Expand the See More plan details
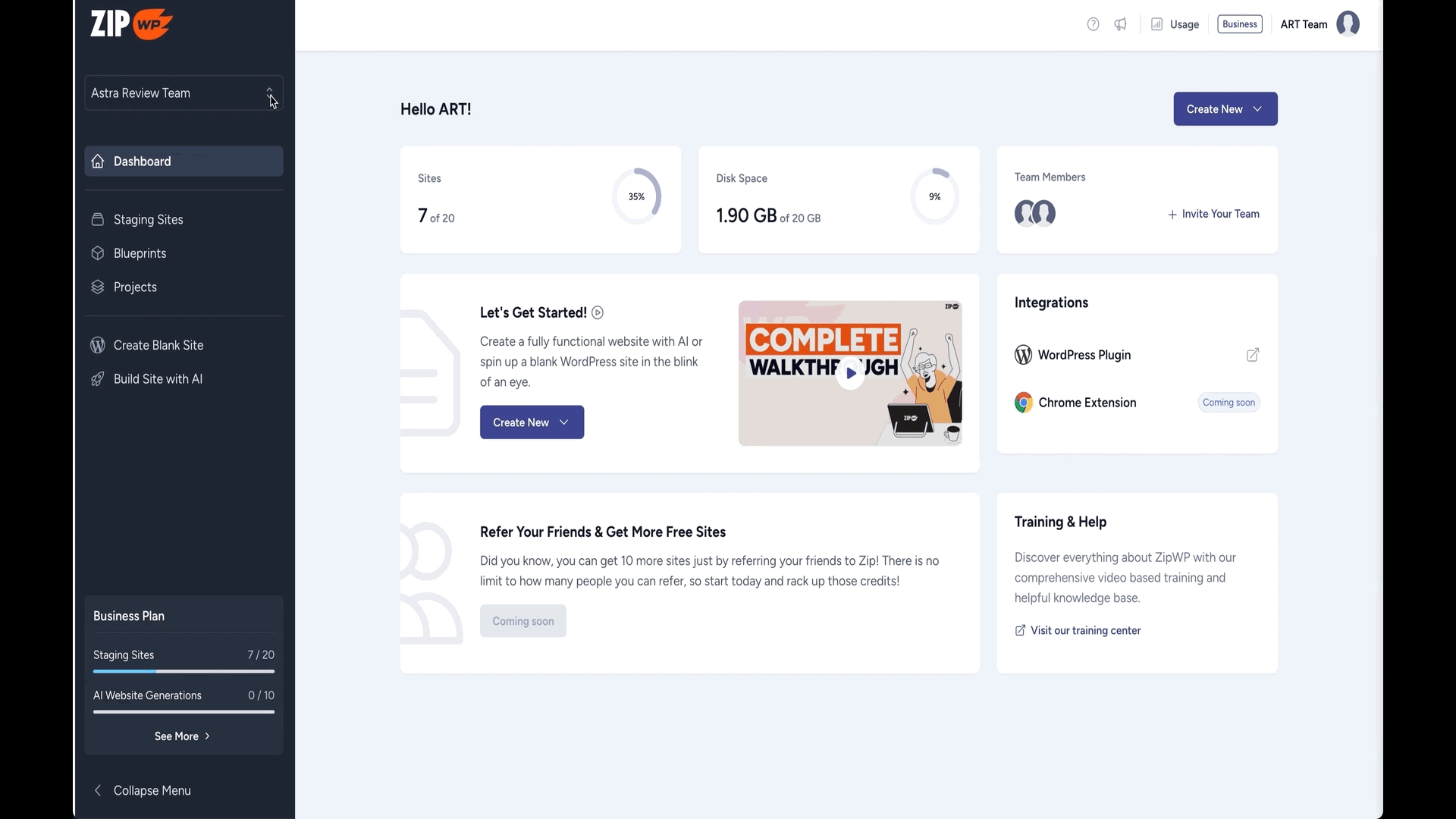This screenshot has width=1456, height=819. pyautogui.click(x=183, y=736)
